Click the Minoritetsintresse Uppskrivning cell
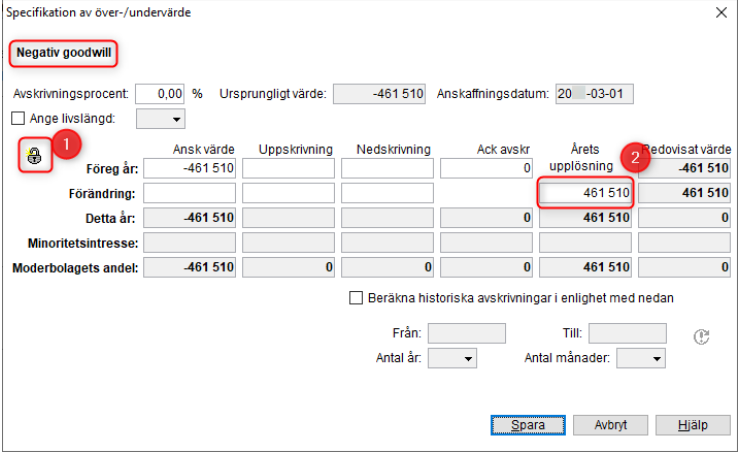The width and height of the screenshot is (748, 458). (289, 243)
